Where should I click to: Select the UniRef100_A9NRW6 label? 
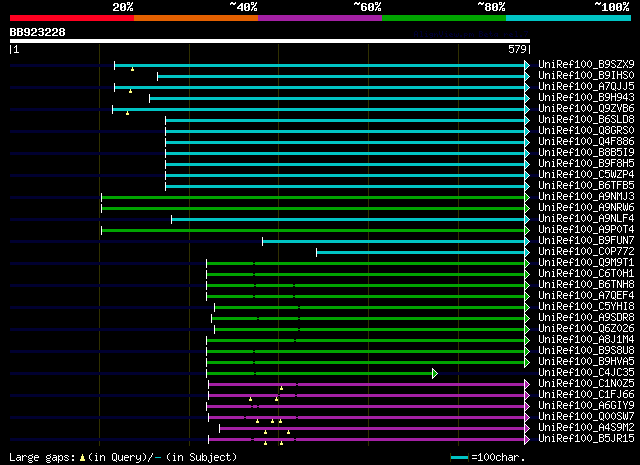point(586,208)
